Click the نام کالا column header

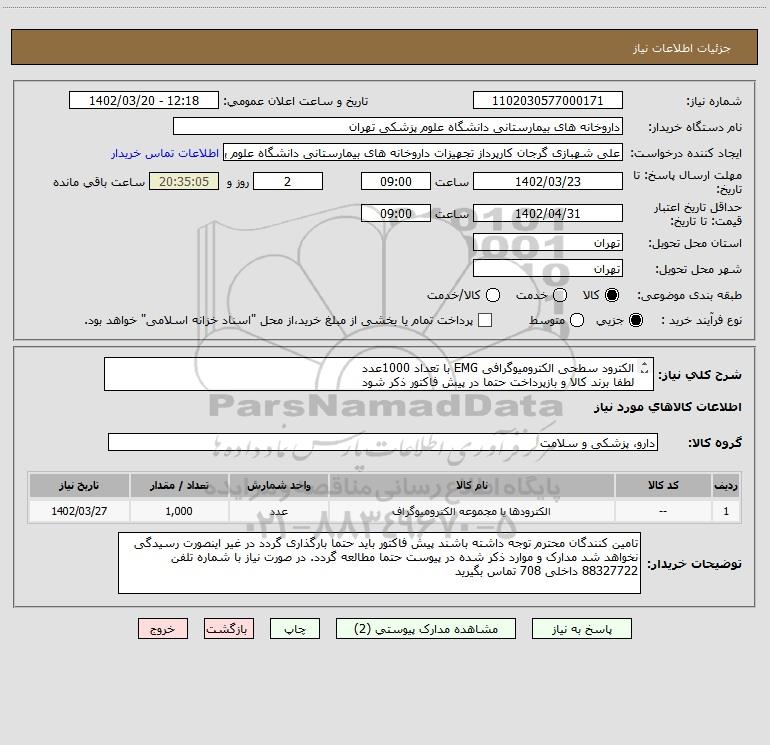471,486
